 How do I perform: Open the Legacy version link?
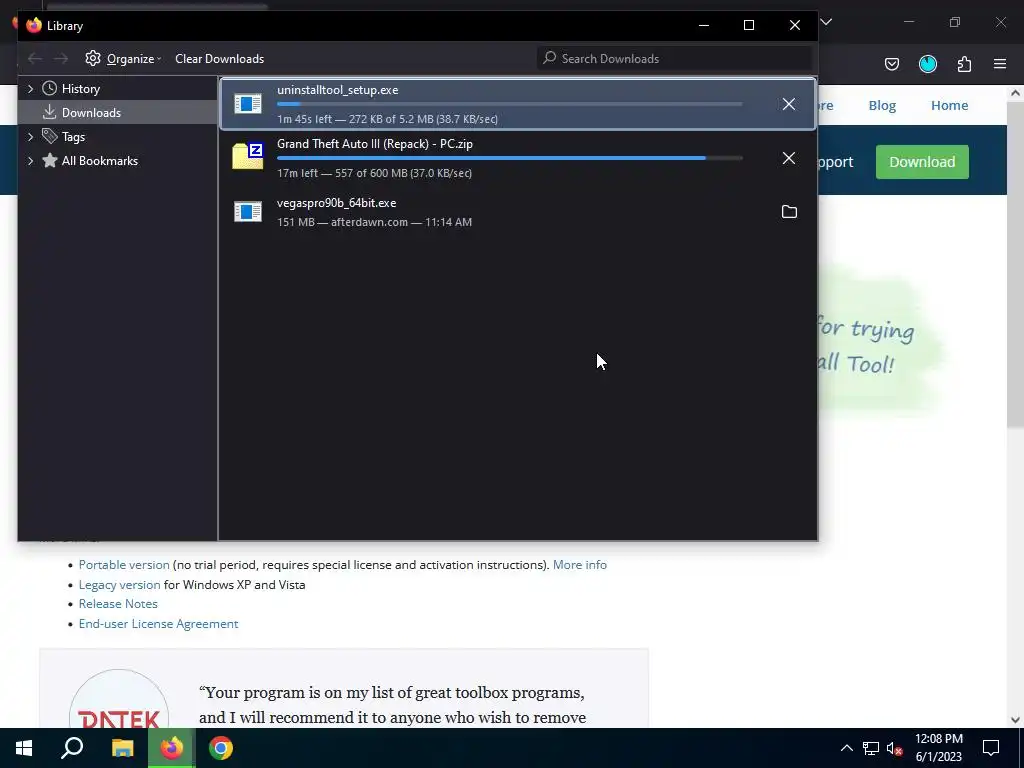[x=120, y=584]
